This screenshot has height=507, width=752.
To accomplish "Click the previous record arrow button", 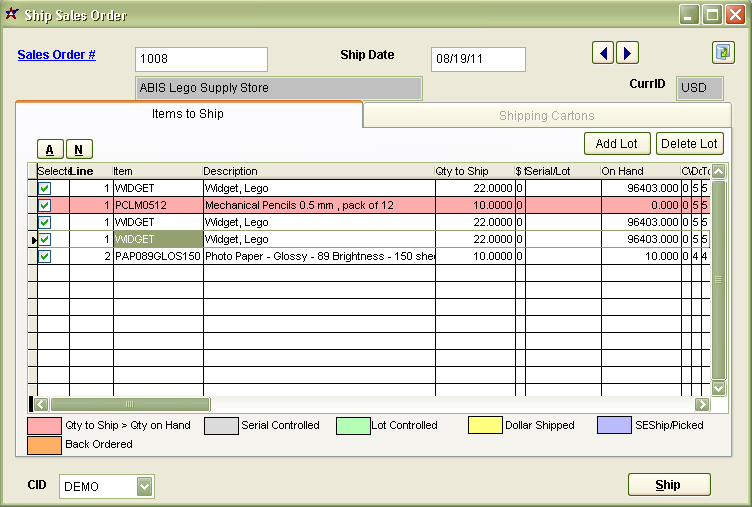I will coord(602,53).
